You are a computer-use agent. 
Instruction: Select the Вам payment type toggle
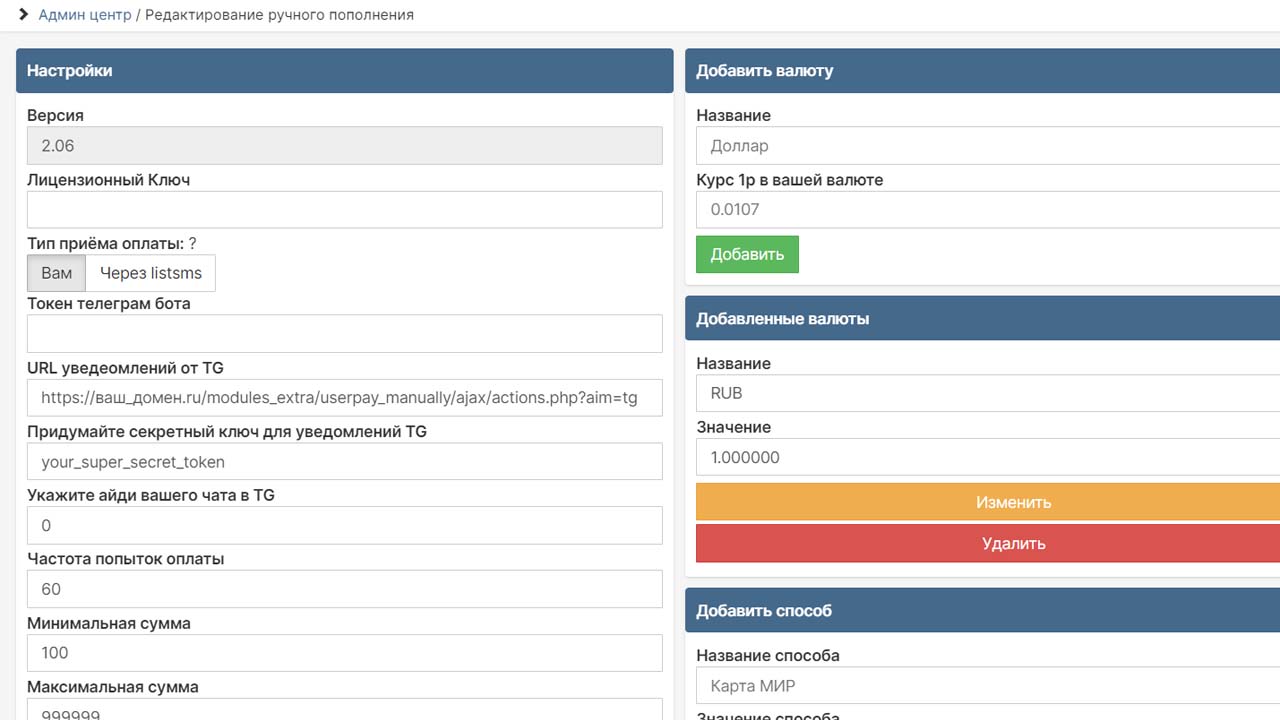[x=57, y=273]
